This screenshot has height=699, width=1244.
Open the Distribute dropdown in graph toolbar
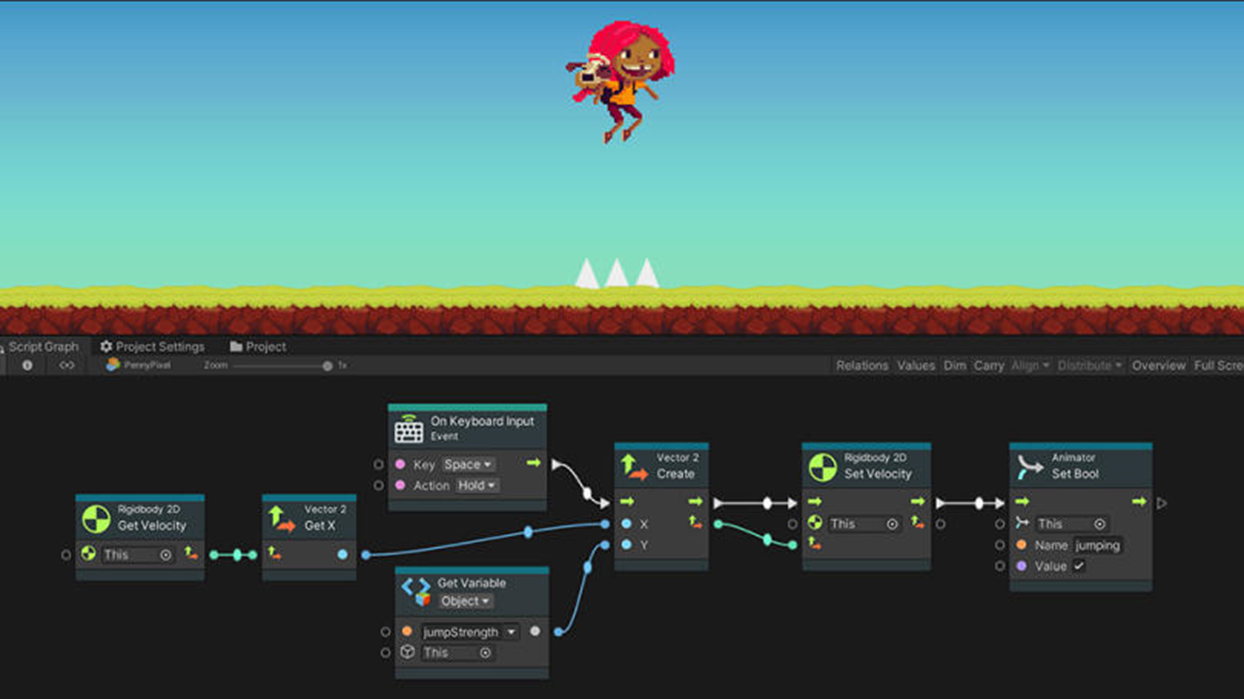(x=1089, y=366)
